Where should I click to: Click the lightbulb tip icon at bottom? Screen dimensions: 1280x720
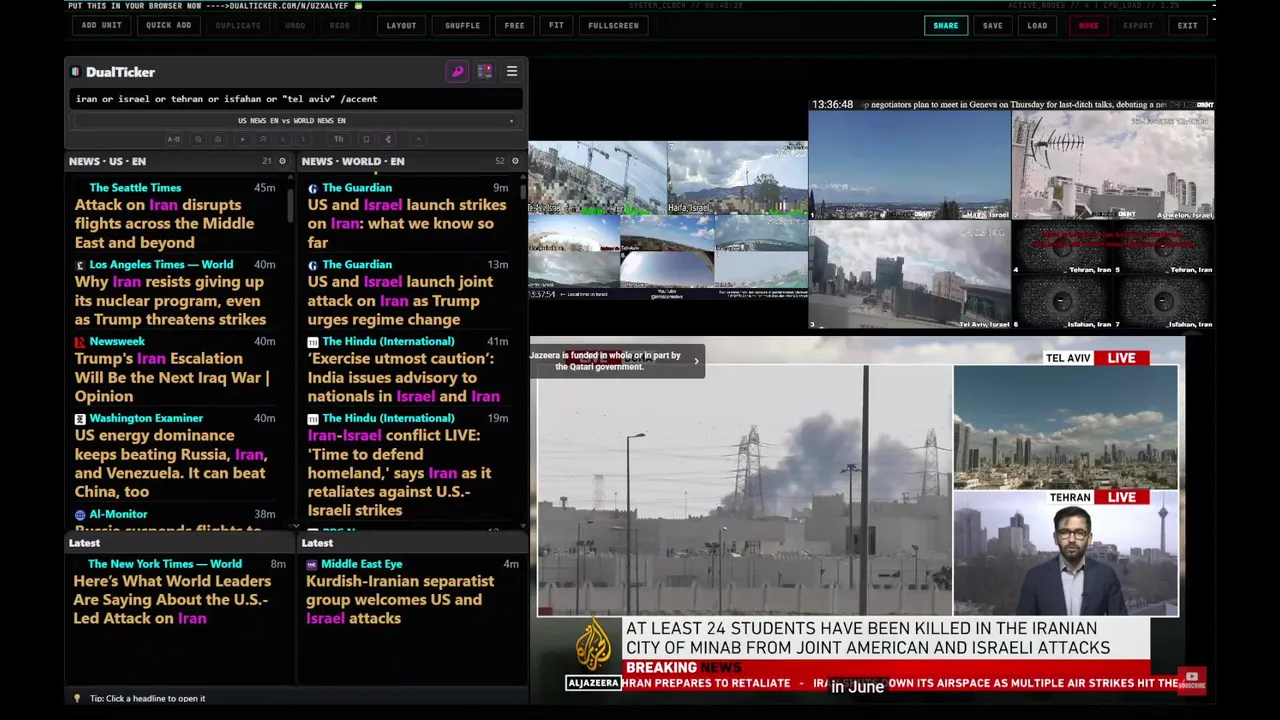[x=77, y=698]
